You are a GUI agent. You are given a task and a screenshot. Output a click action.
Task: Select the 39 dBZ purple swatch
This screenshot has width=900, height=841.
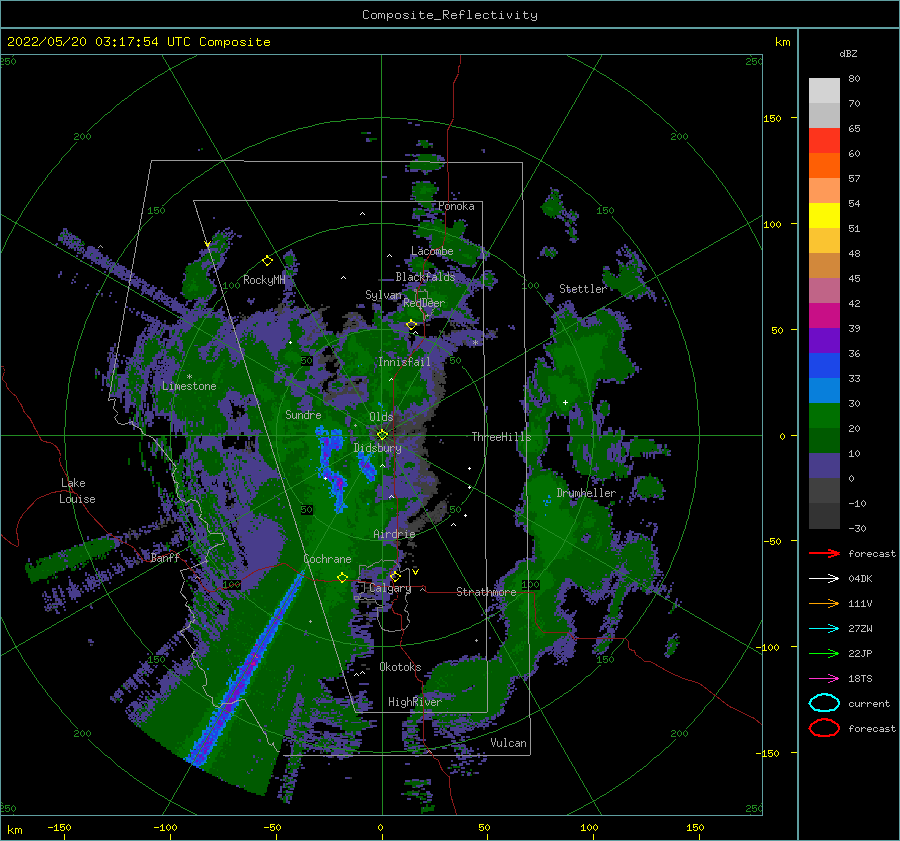[824, 340]
